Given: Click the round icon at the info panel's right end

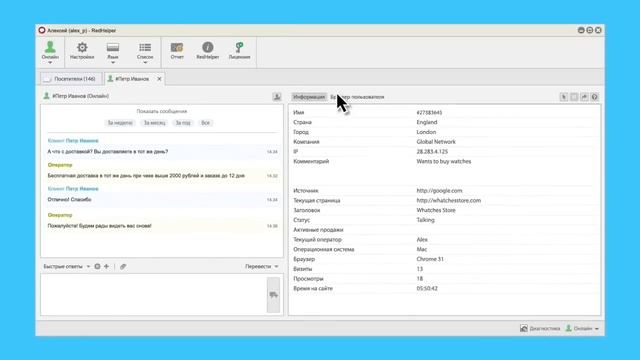Looking at the screenshot, I should tap(594, 97).
